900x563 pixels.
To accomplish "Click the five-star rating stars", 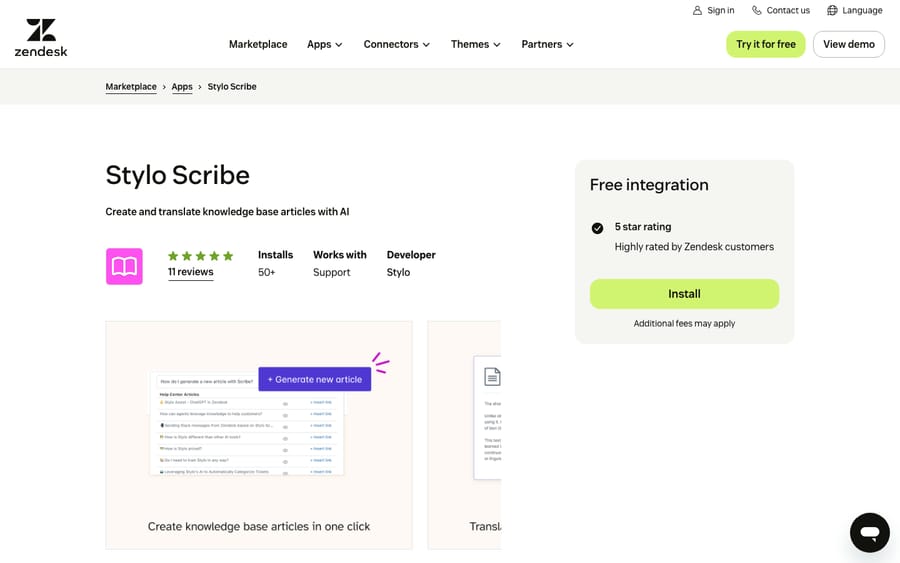I will (200, 256).
